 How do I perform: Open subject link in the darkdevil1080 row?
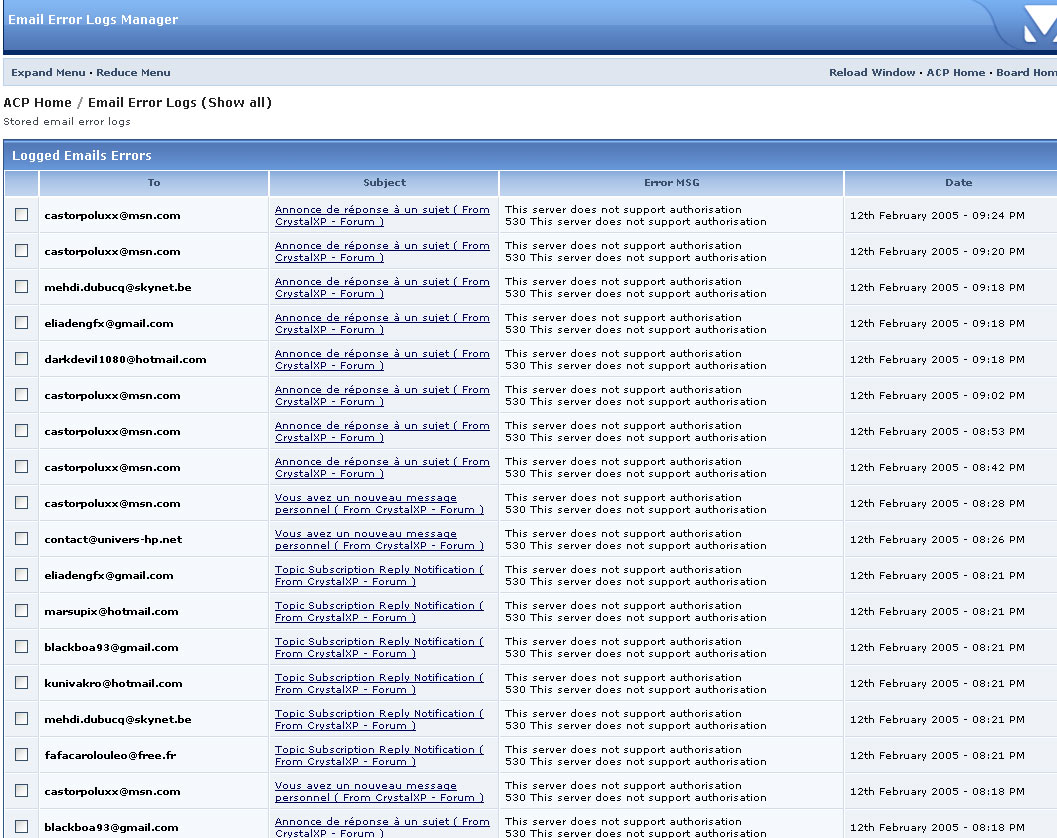(382, 359)
